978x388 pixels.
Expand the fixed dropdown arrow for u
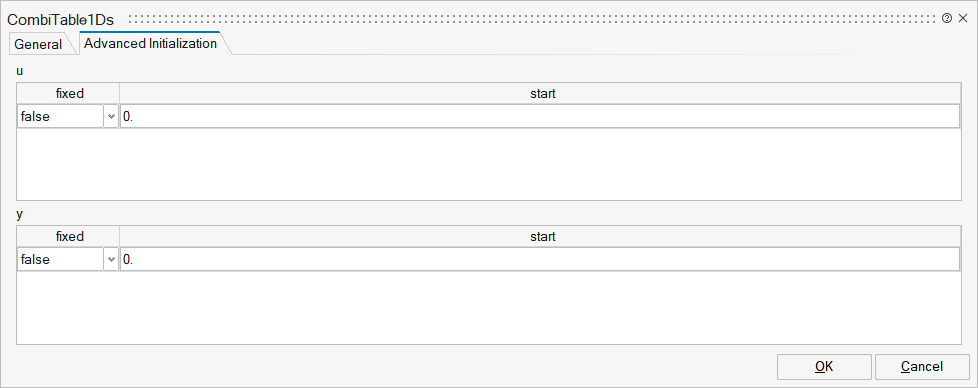pyautogui.click(x=112, y=117)
